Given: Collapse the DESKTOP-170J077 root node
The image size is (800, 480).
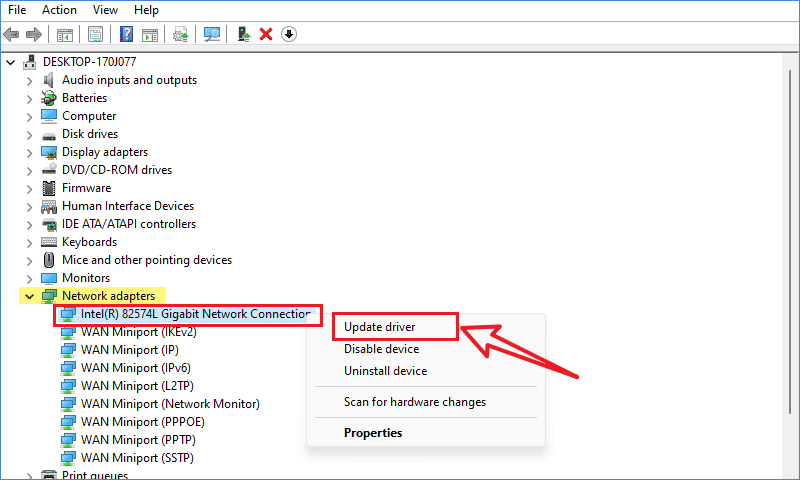Looking at the screenshot, I should (x=11, y=62).
